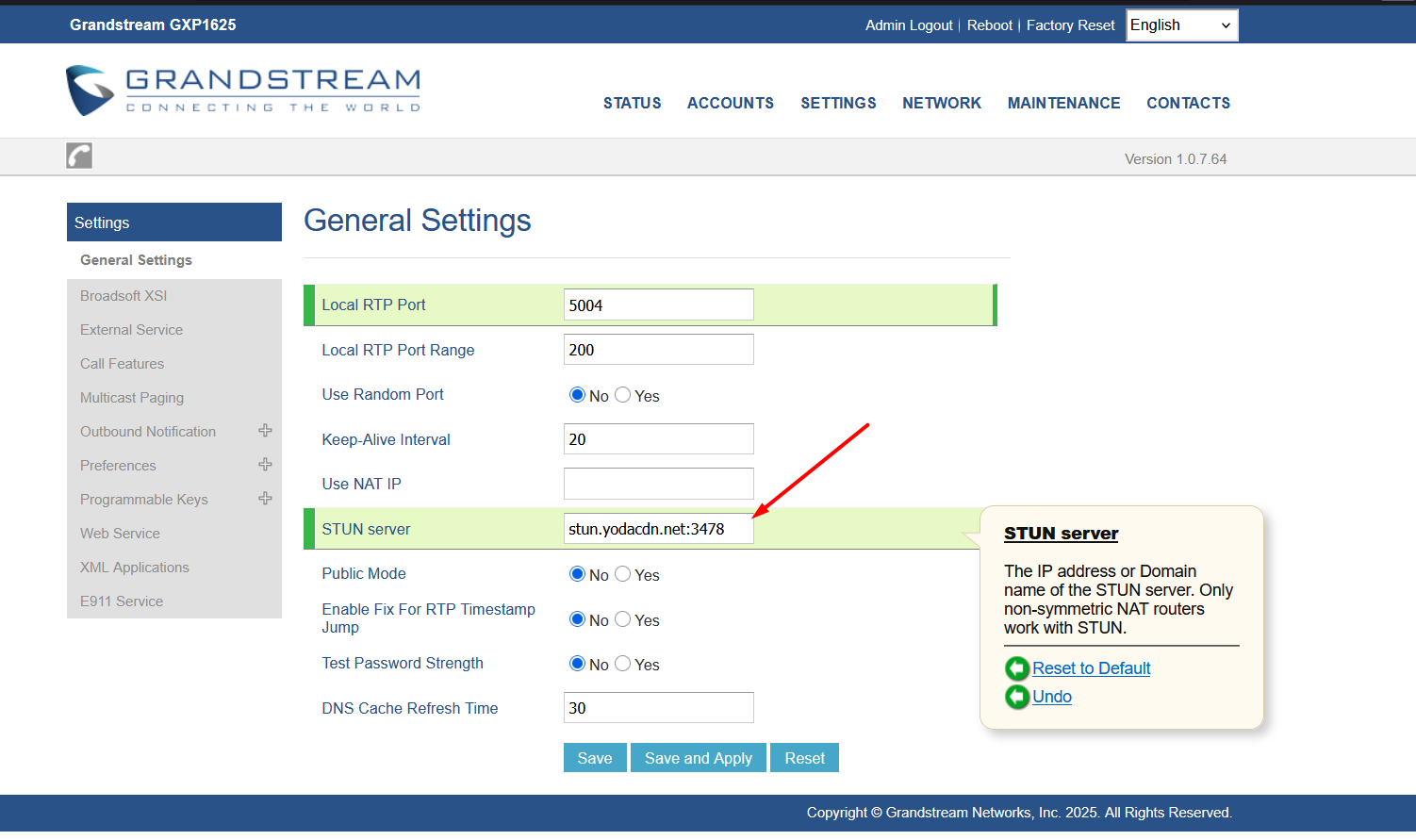1416x840 pixels.
Task: Click the Keep-Alive Interval label
Action: [x=386, y=439]
